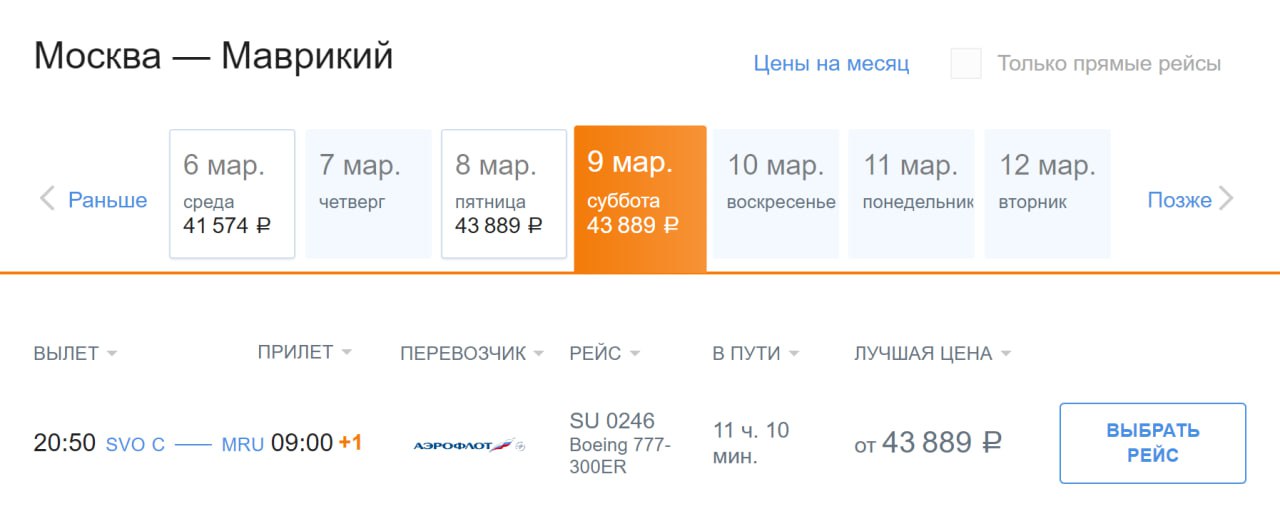
Task: Switch to 12 мар. вторник tab
Action: 1047,194
